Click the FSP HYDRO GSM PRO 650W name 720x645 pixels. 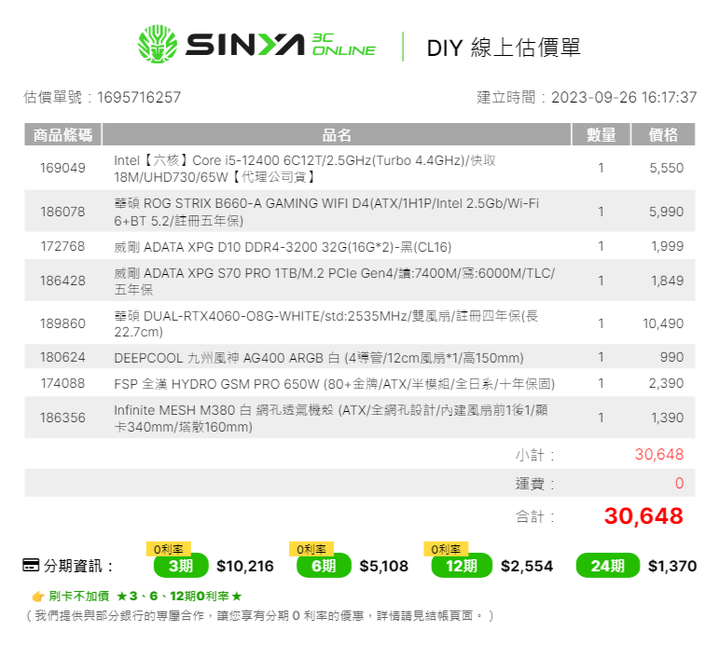[x=334, y=384]
